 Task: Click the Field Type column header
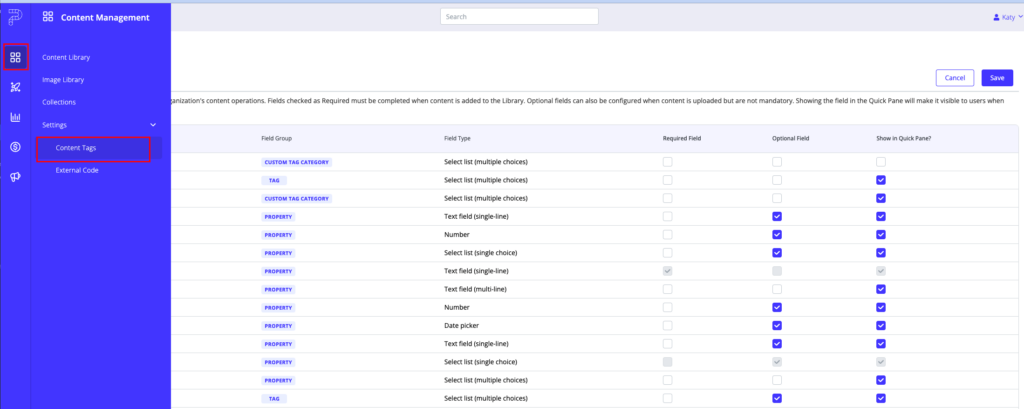(457, 139)
